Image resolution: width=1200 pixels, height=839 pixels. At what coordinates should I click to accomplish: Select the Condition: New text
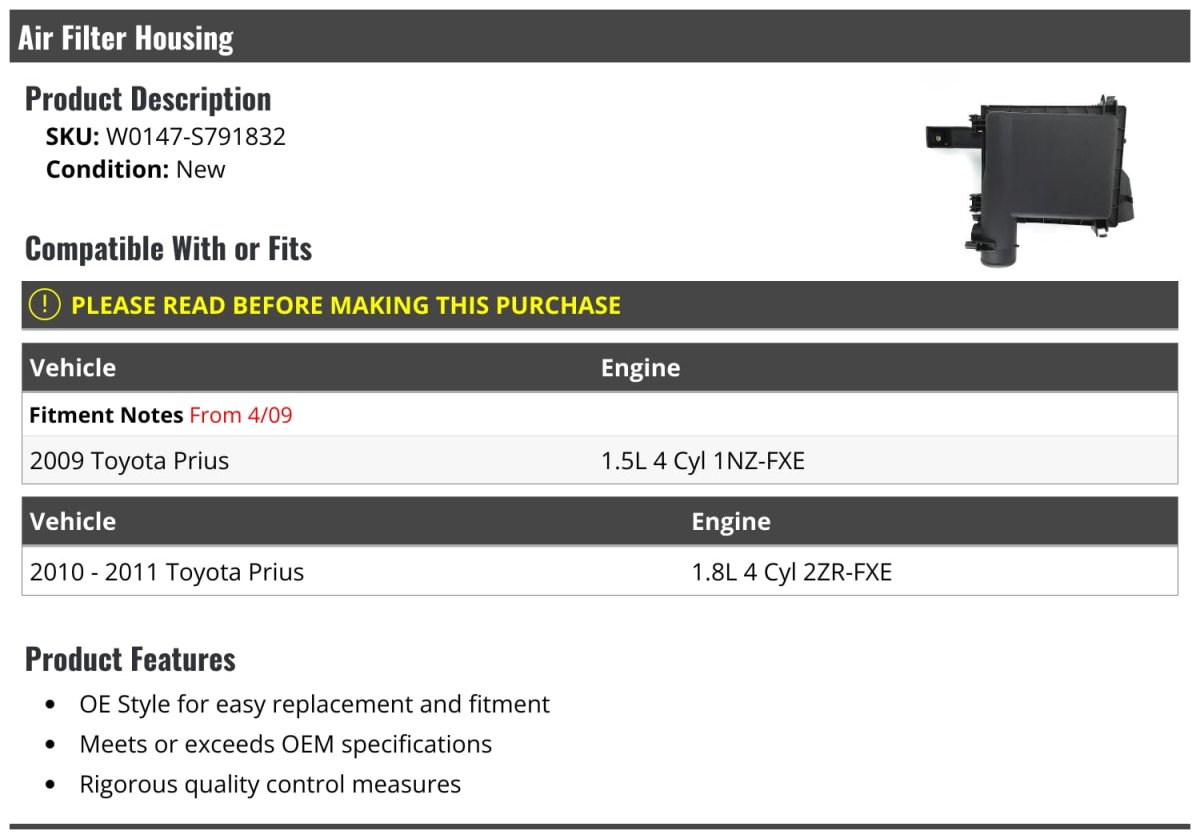tap(136, 169)
